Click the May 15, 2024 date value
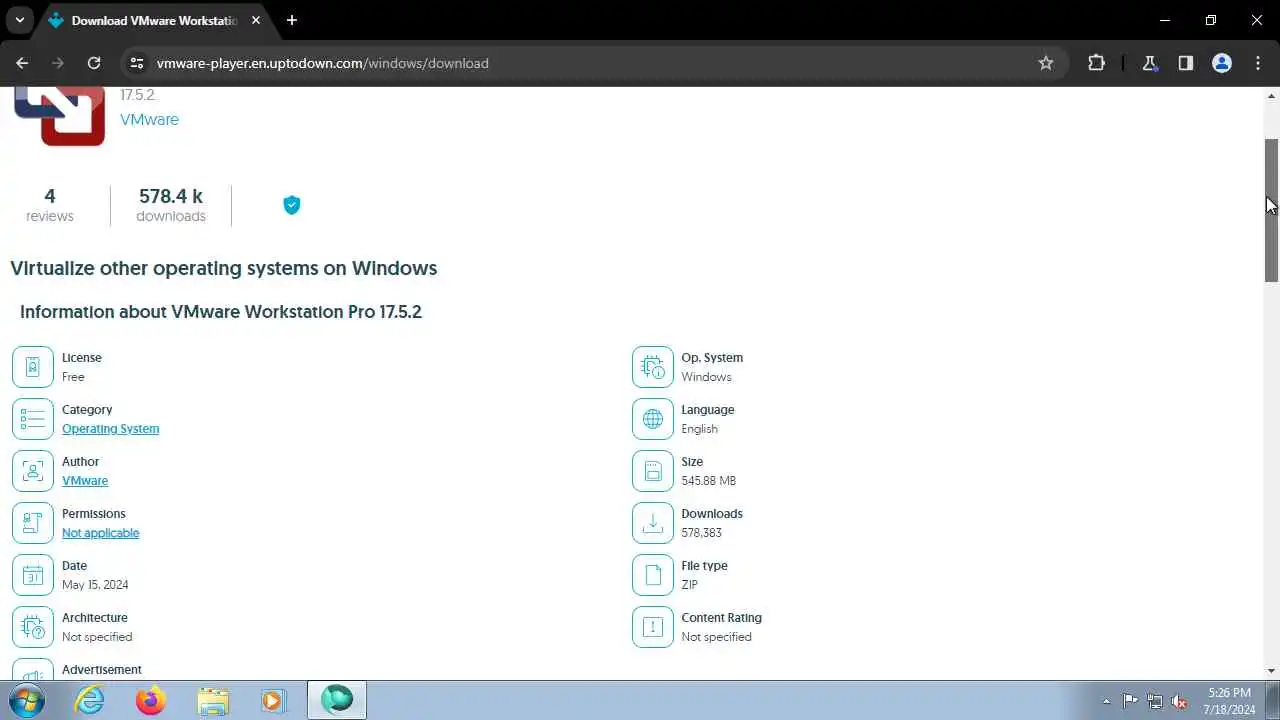Image resolution: width=1280 pixels, height=720 pixels. point(95,585)
